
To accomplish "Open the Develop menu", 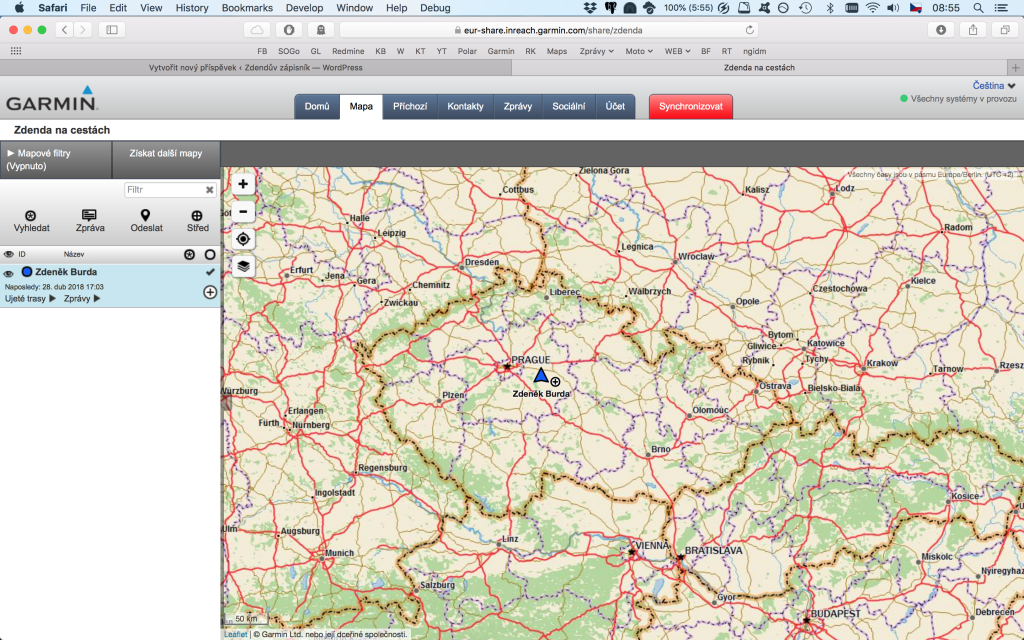I will click(x=304, y=8).
